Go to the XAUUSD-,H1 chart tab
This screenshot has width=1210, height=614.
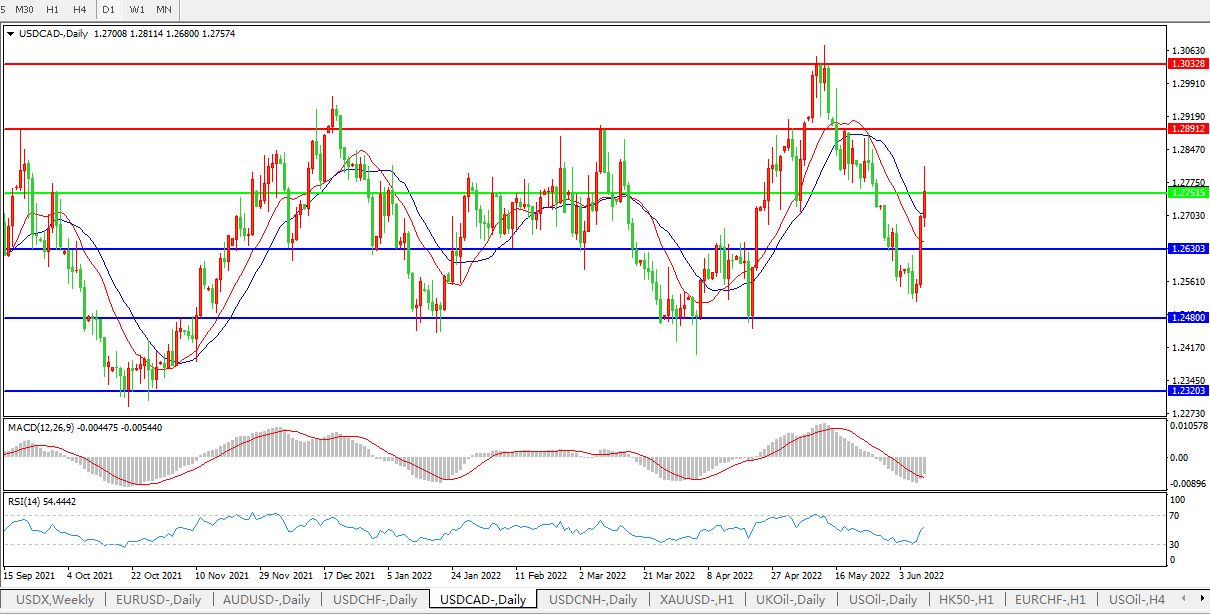696,600
